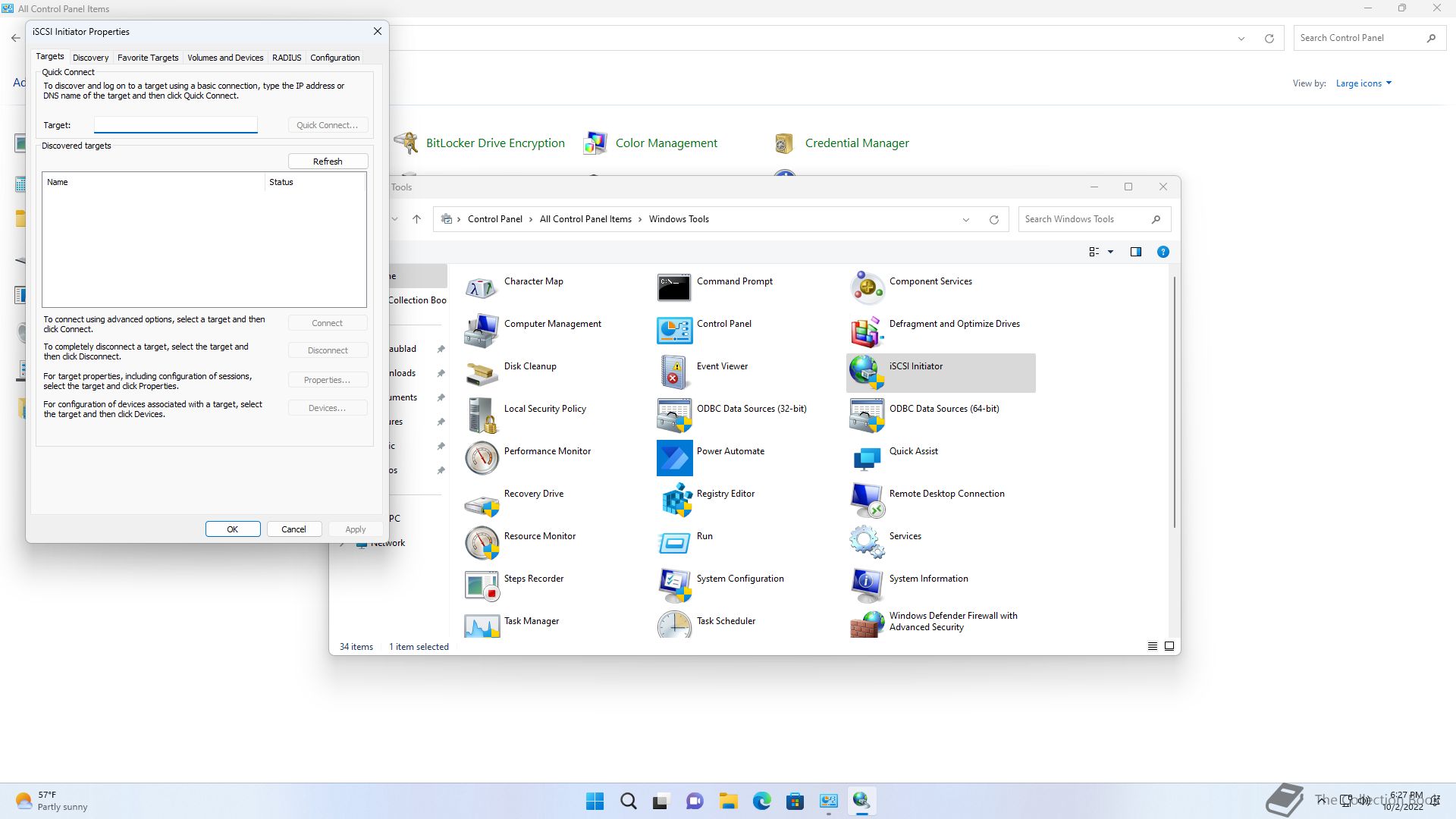Click vertical scrollbar in Windows Tools window
Screen dimensions: 1456x819
[x=1175, y=402]
